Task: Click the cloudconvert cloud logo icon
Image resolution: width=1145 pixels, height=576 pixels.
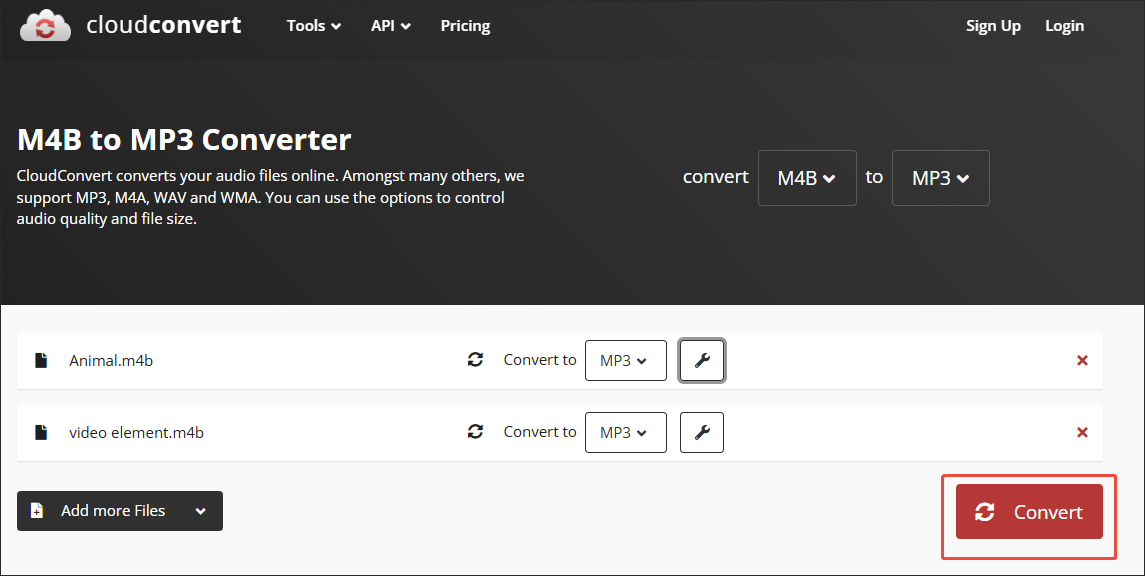Action: click(x=45, y=24)
